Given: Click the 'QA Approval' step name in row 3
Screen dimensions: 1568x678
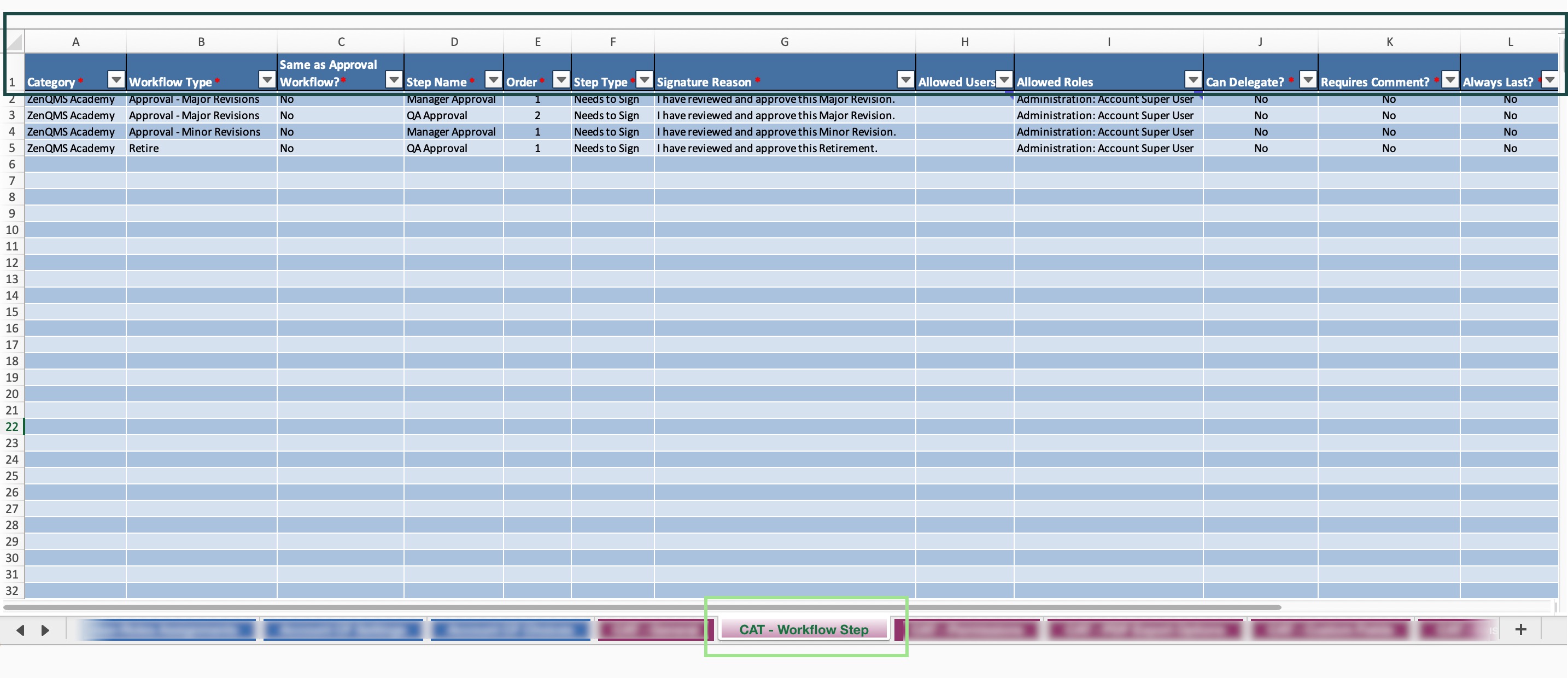Looking at the screenshot, I should pos(454,115).
